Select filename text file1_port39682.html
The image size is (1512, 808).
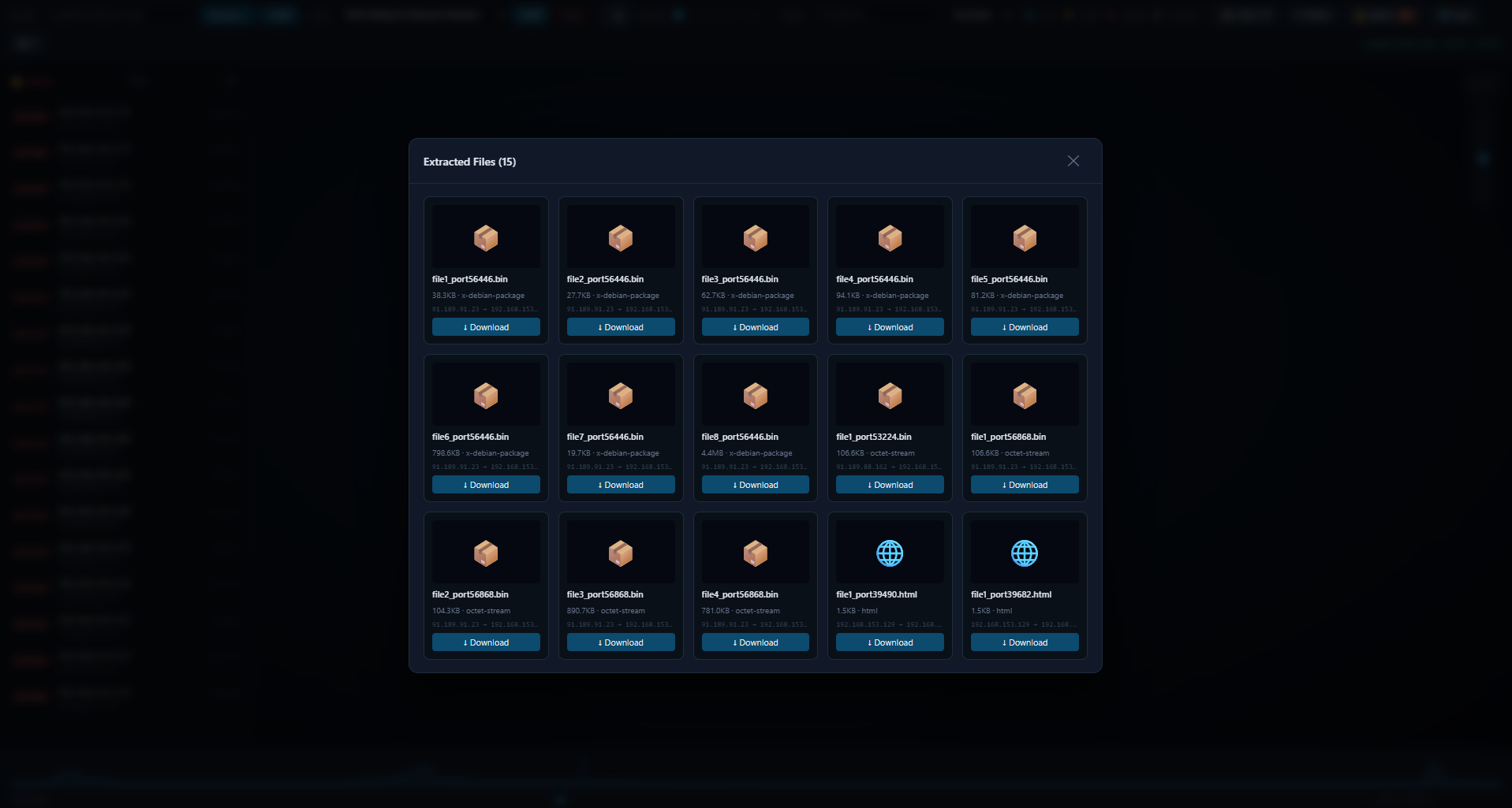tap(1011, 594)
